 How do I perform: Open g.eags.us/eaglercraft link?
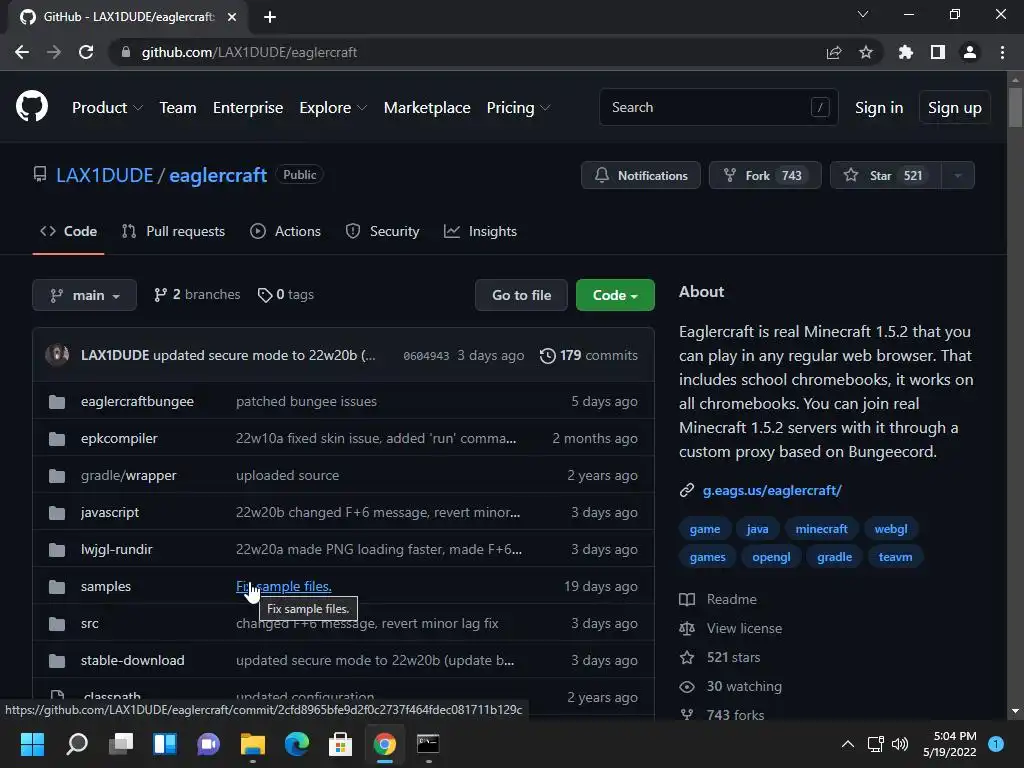coord(772,490)
